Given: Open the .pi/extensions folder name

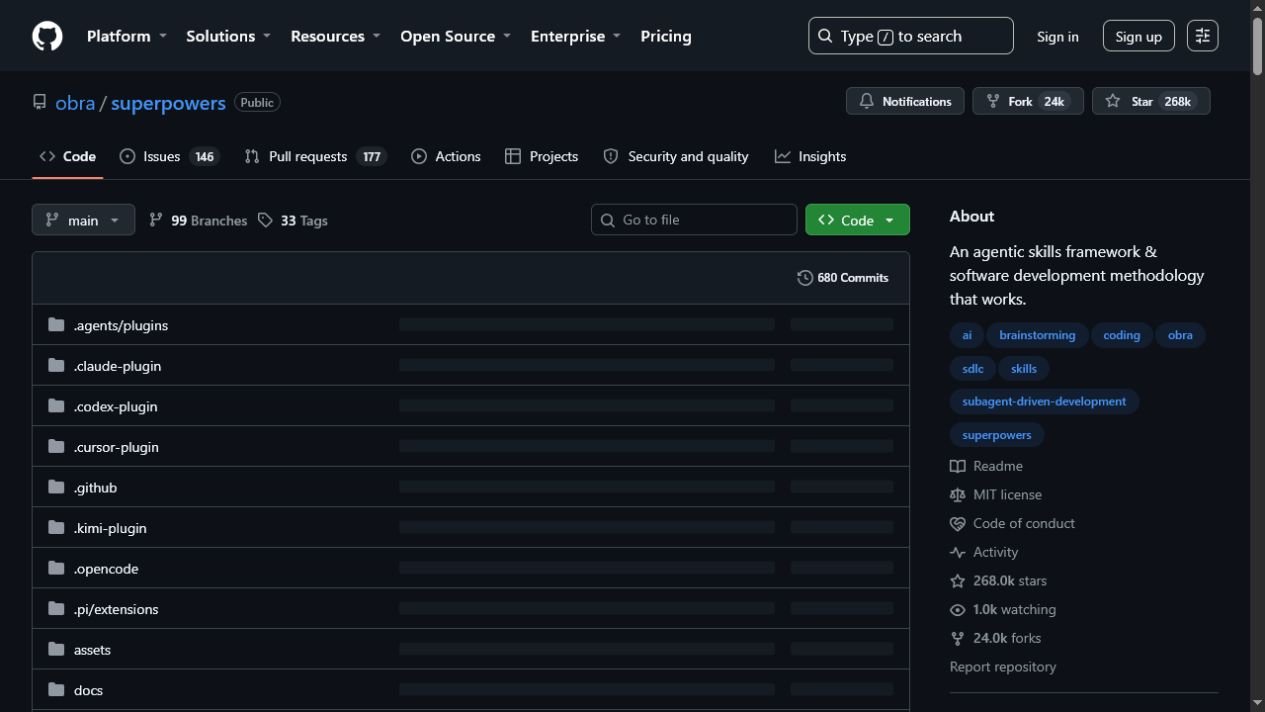Looking at the screenshot, I should pos(116,609).
